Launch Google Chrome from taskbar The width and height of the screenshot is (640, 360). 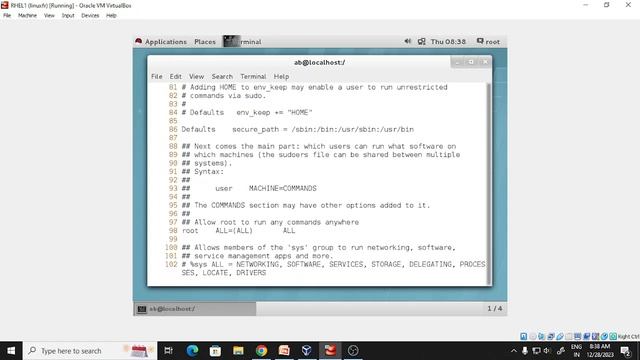click(261, 351)
